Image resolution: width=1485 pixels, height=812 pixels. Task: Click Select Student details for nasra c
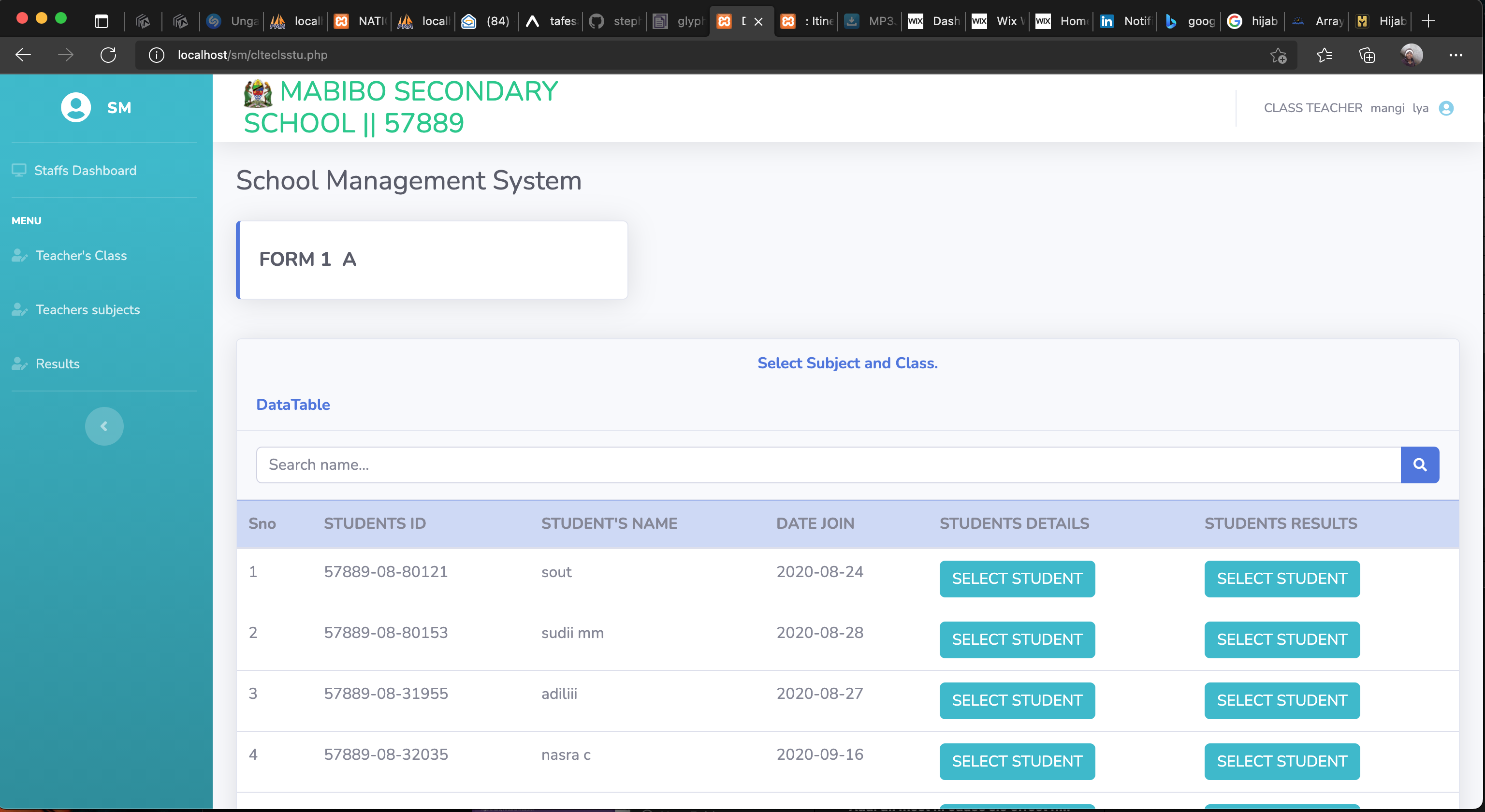point(1016,761)
